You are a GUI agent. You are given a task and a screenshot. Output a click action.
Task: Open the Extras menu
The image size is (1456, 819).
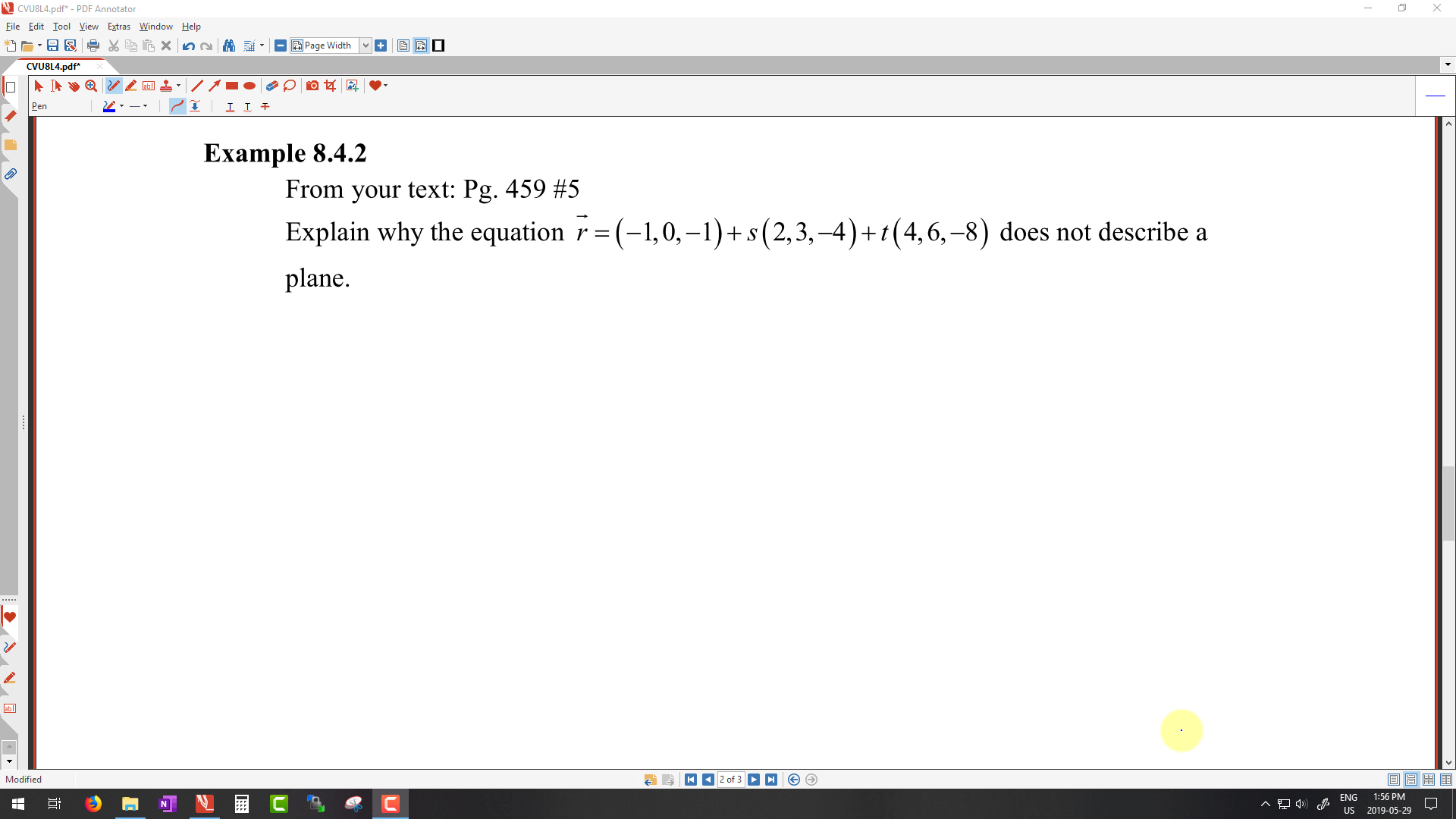pos(118,27)
